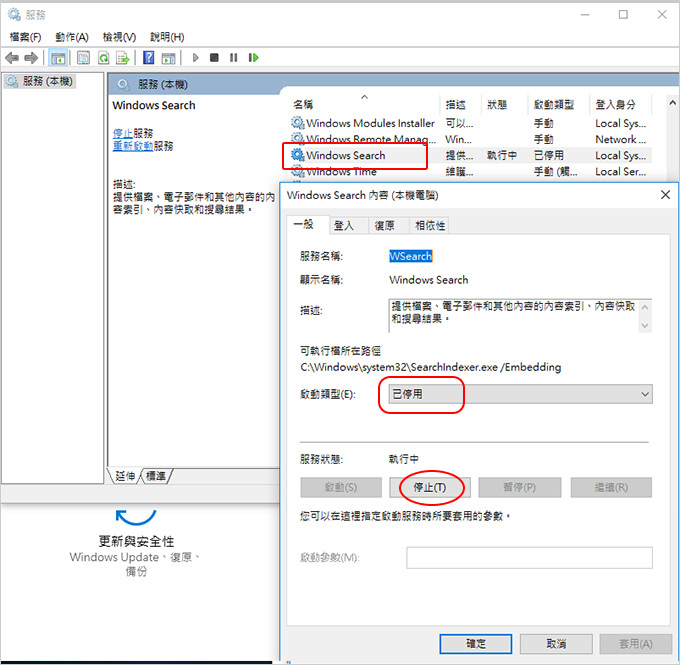Viewport: 680px width, 665px height.
Task: Click the 暫停(P) button
Action: pos(520,488)
